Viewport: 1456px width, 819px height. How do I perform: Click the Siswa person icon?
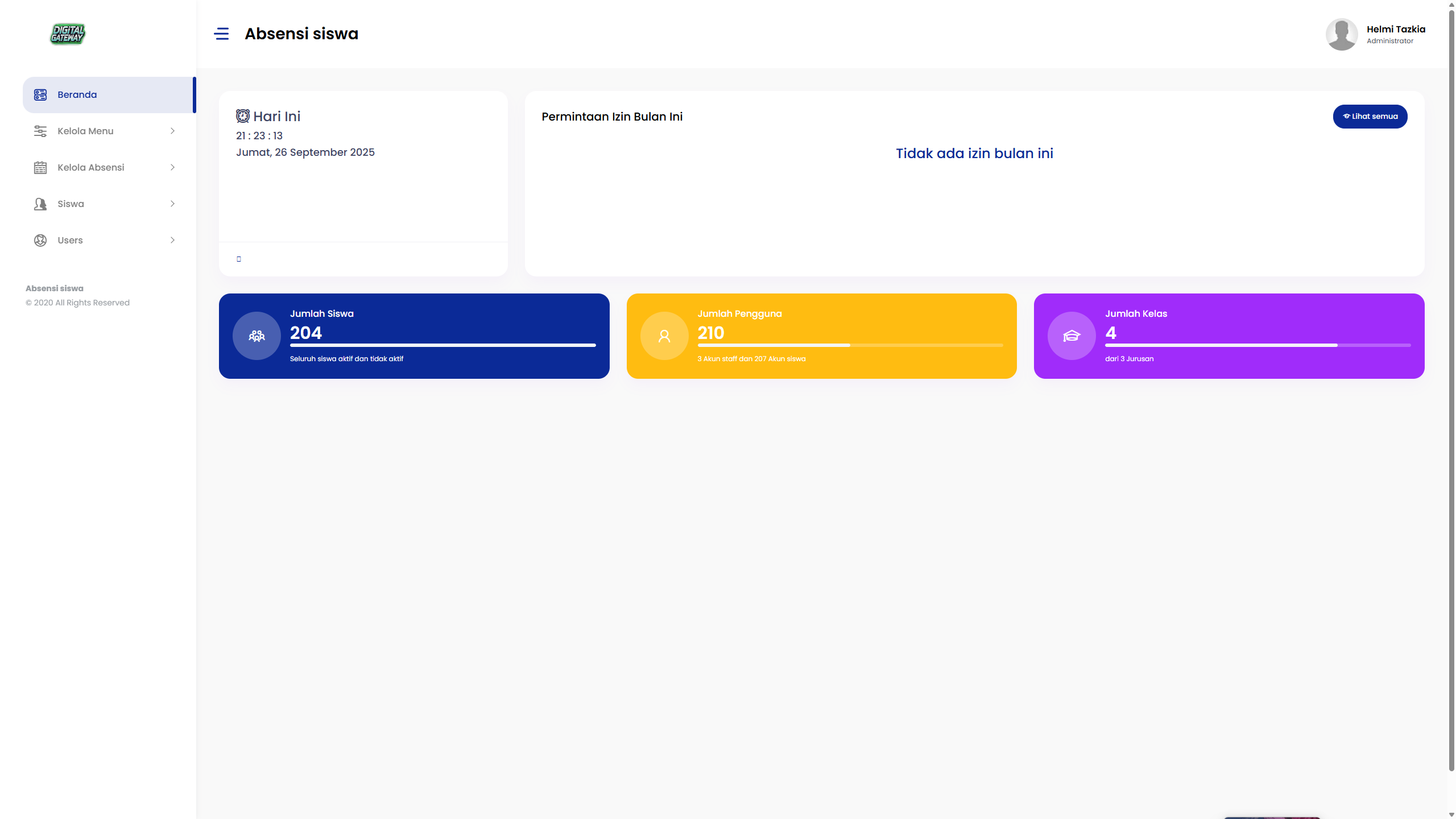40,204
